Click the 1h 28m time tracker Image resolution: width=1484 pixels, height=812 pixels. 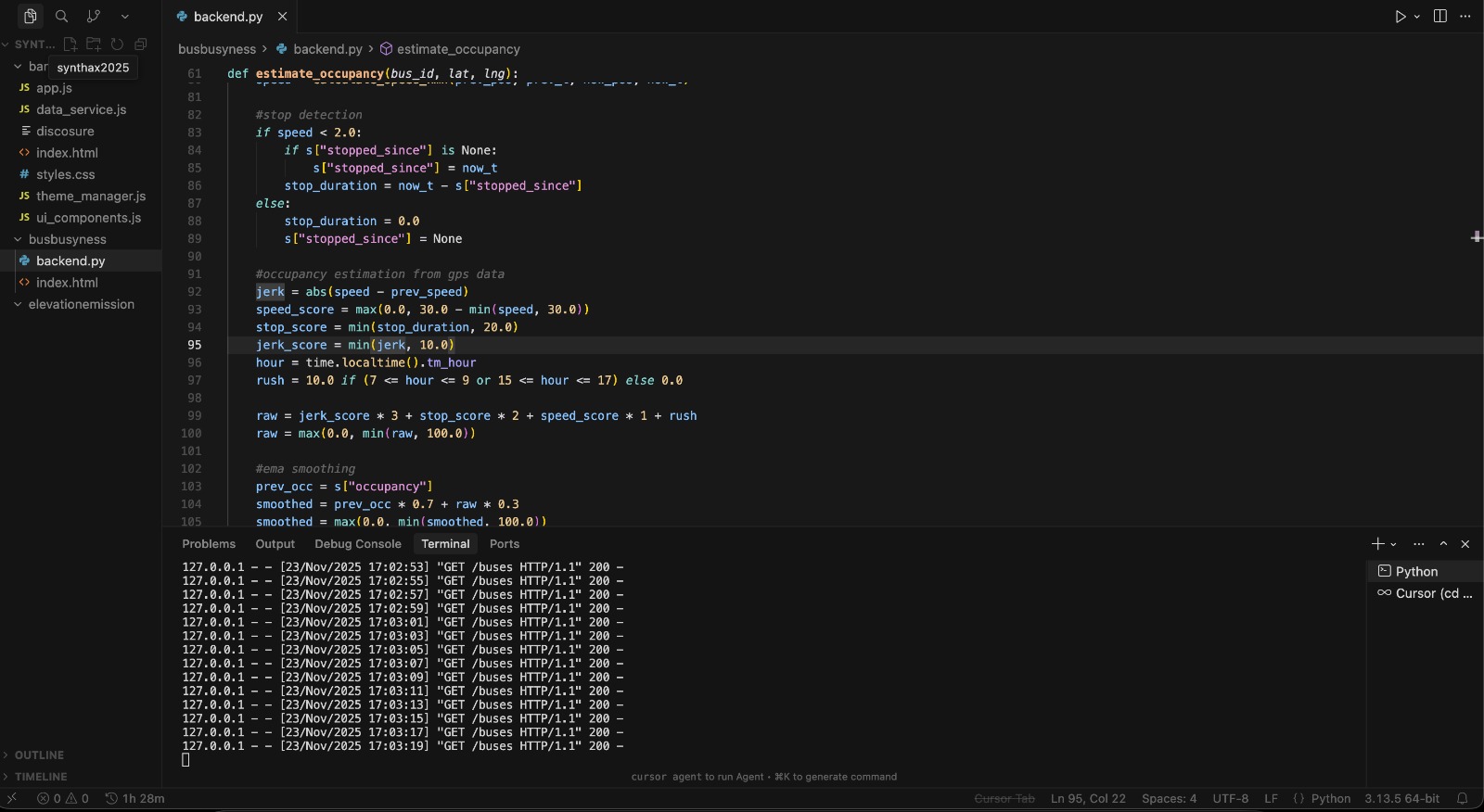point(135,798)
